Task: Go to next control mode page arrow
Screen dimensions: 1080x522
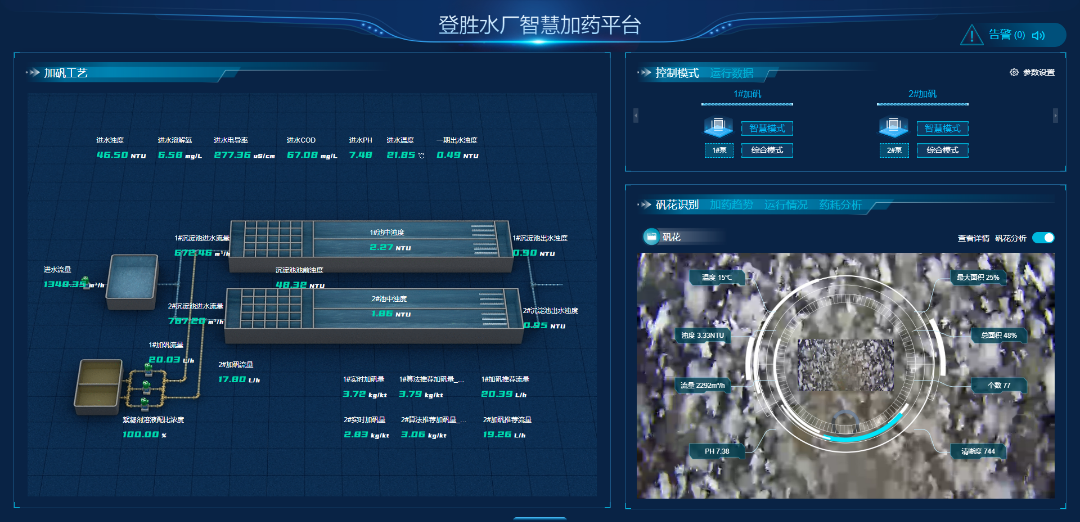Action: (1055, 115)
